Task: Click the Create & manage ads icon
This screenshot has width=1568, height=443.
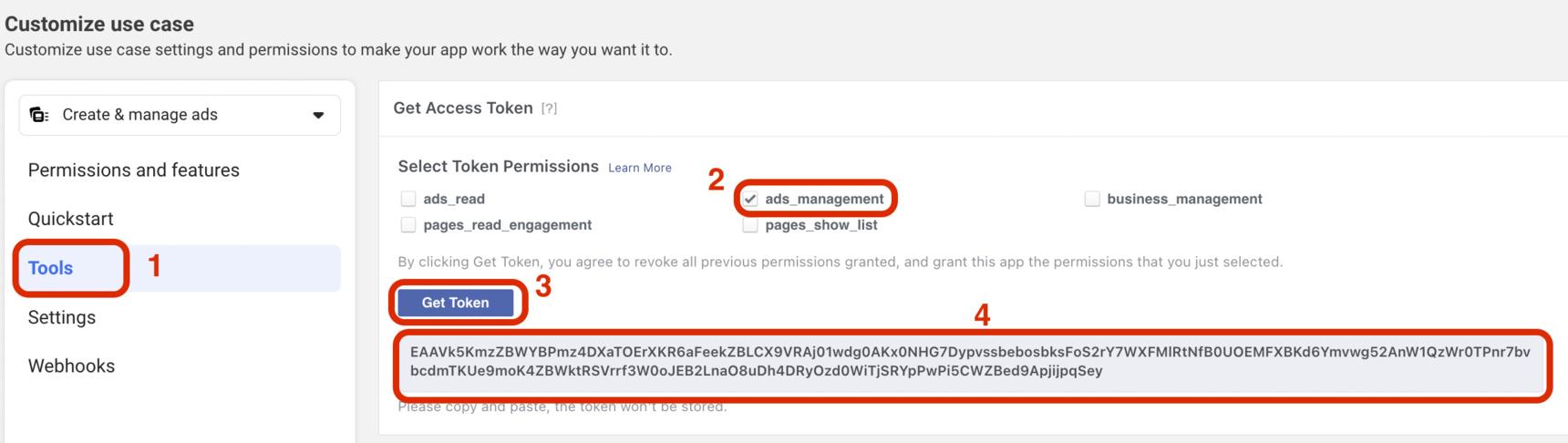Action: [x=39, y=115]
